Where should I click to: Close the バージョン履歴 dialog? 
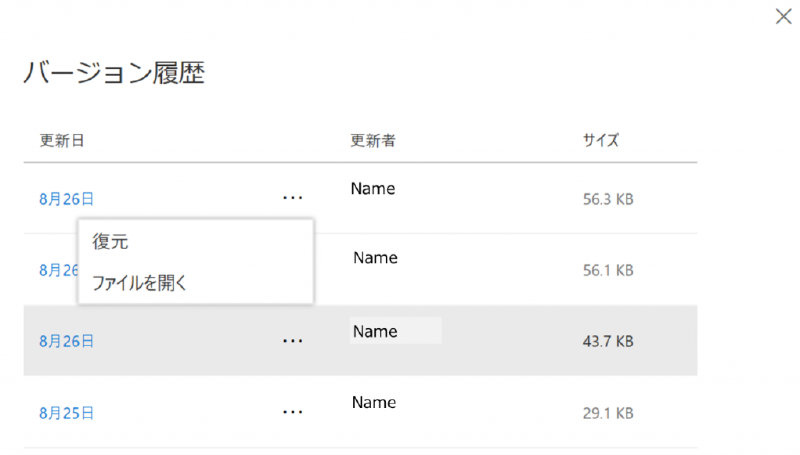coord(783,17)
